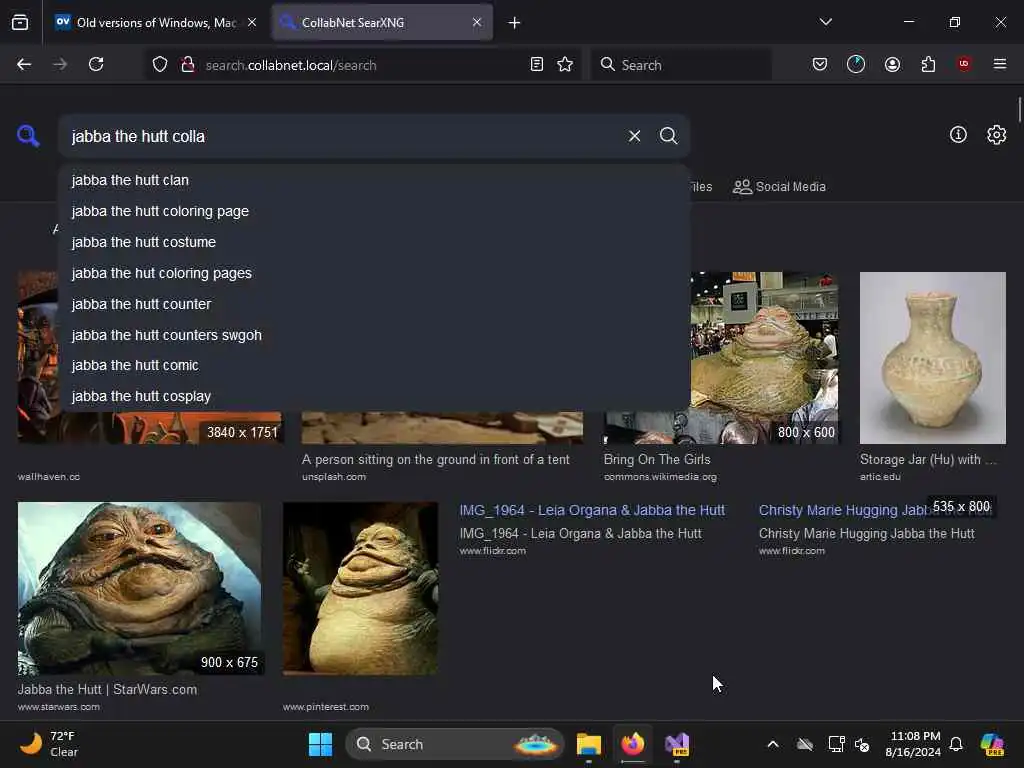Open IMG_1964 Leia Organa & Jabba link

click(x=592, y=510)
